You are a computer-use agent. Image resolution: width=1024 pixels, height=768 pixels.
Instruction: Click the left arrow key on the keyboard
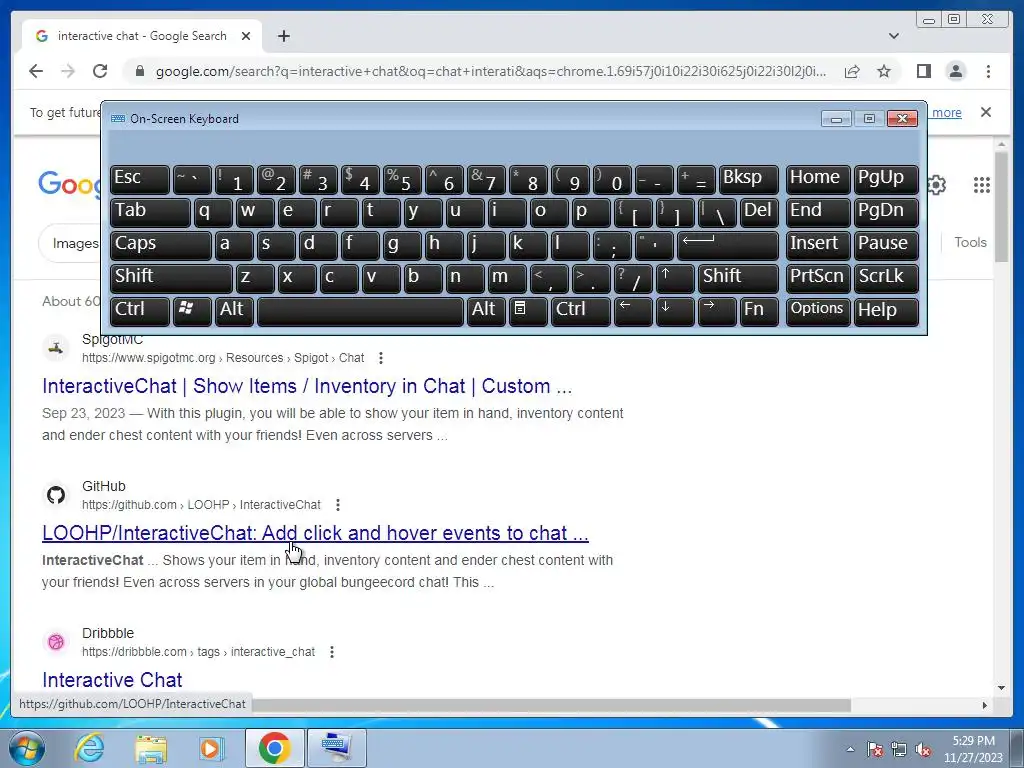click(x=633, y=311)
